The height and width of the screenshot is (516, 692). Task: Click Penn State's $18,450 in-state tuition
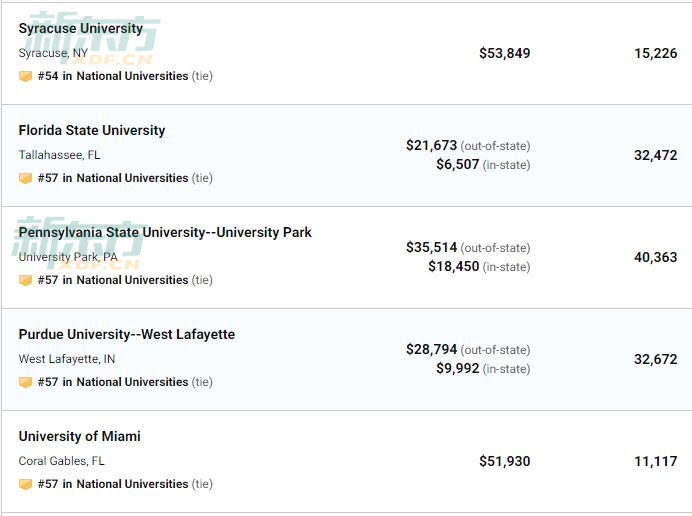[x=453, y=267]
